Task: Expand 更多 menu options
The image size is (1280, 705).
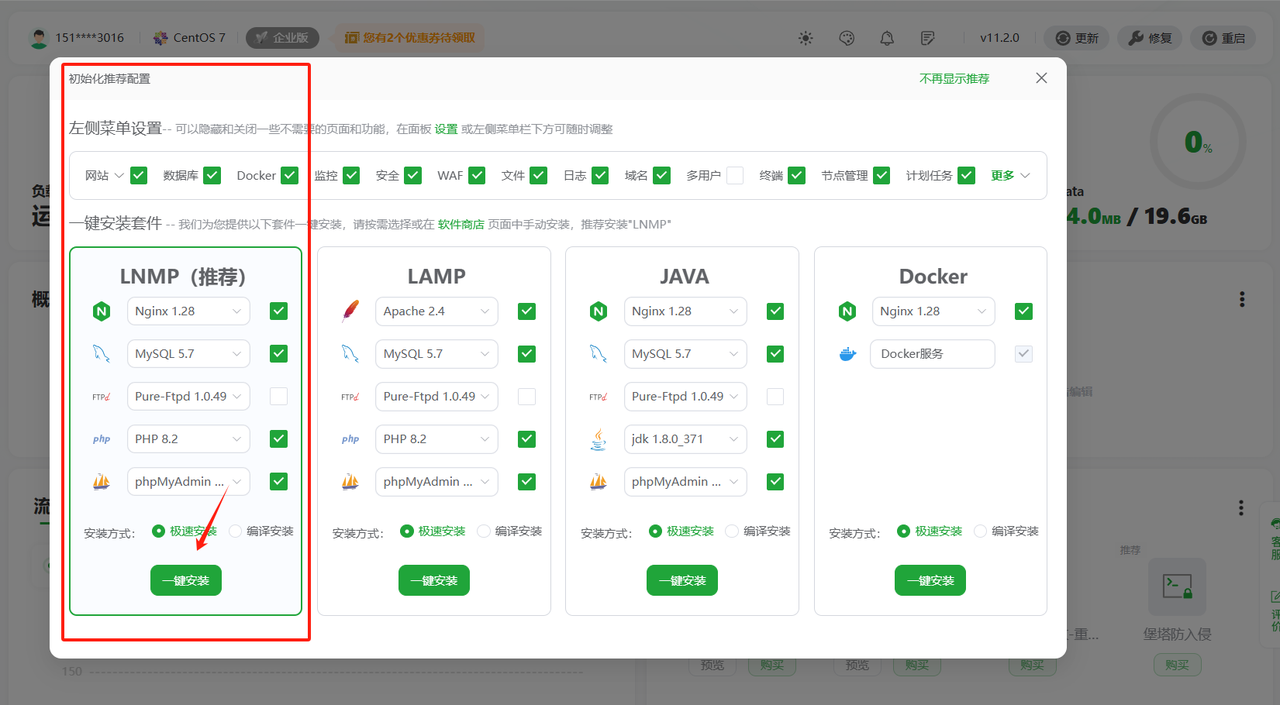Action: pyautogui.click(x=1009, y=175)
